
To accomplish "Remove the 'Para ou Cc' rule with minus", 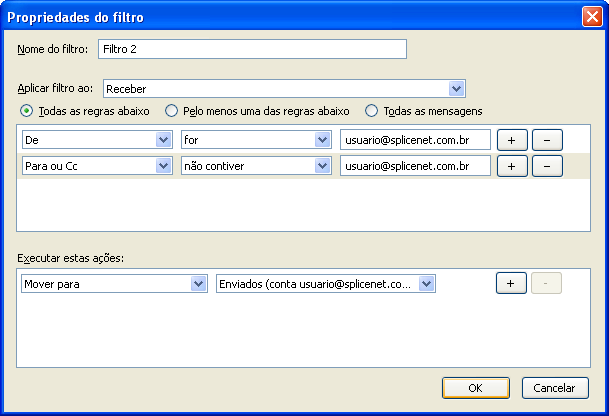I will point(547,166).
